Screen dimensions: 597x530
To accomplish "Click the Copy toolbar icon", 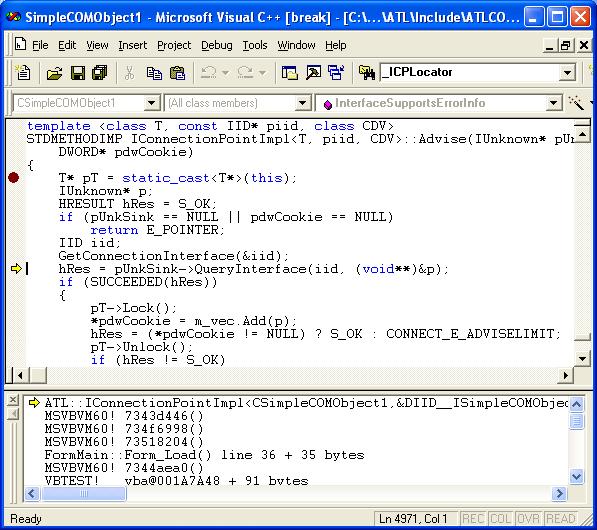I will (x=154, y=72).
